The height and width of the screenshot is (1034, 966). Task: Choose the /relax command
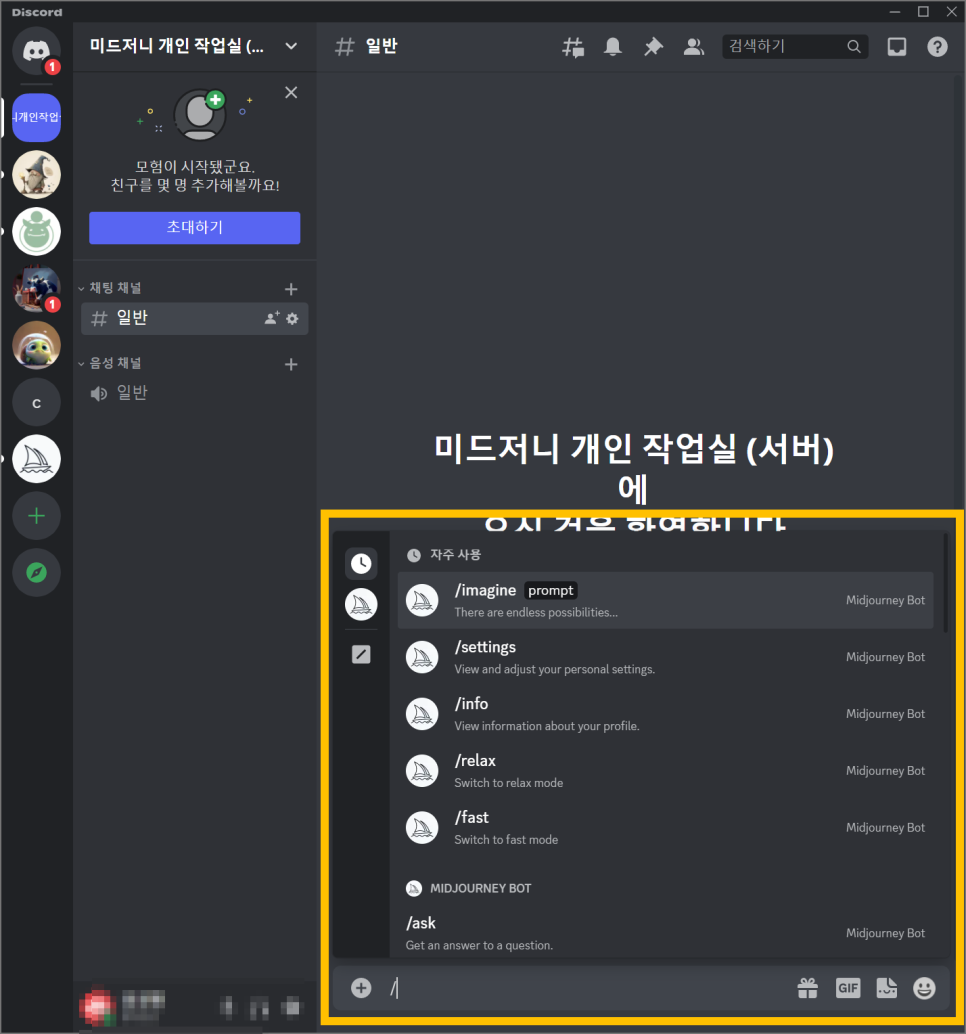pos(665,770)
